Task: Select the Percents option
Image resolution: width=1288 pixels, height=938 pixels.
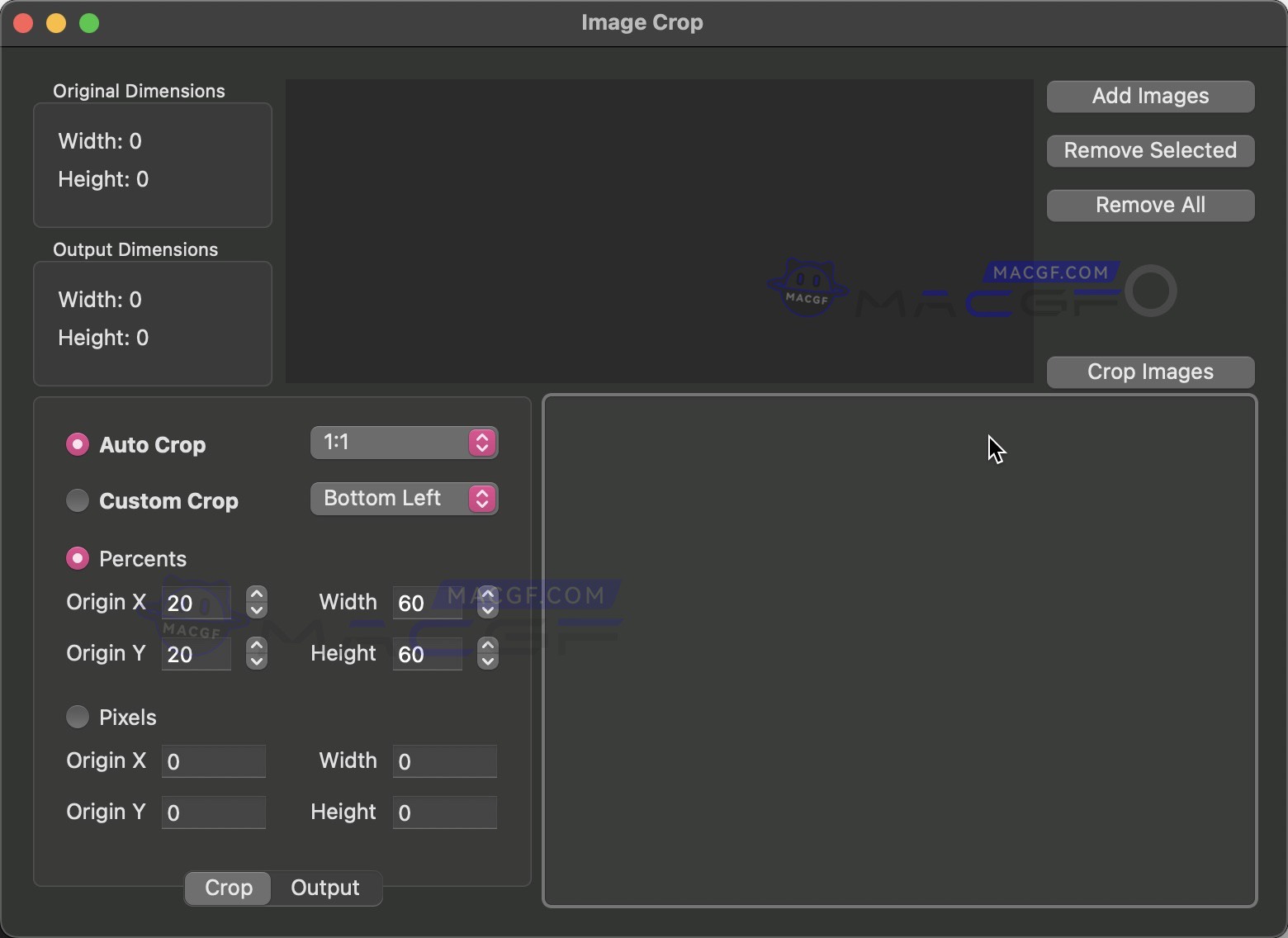Action: point(78,558)
